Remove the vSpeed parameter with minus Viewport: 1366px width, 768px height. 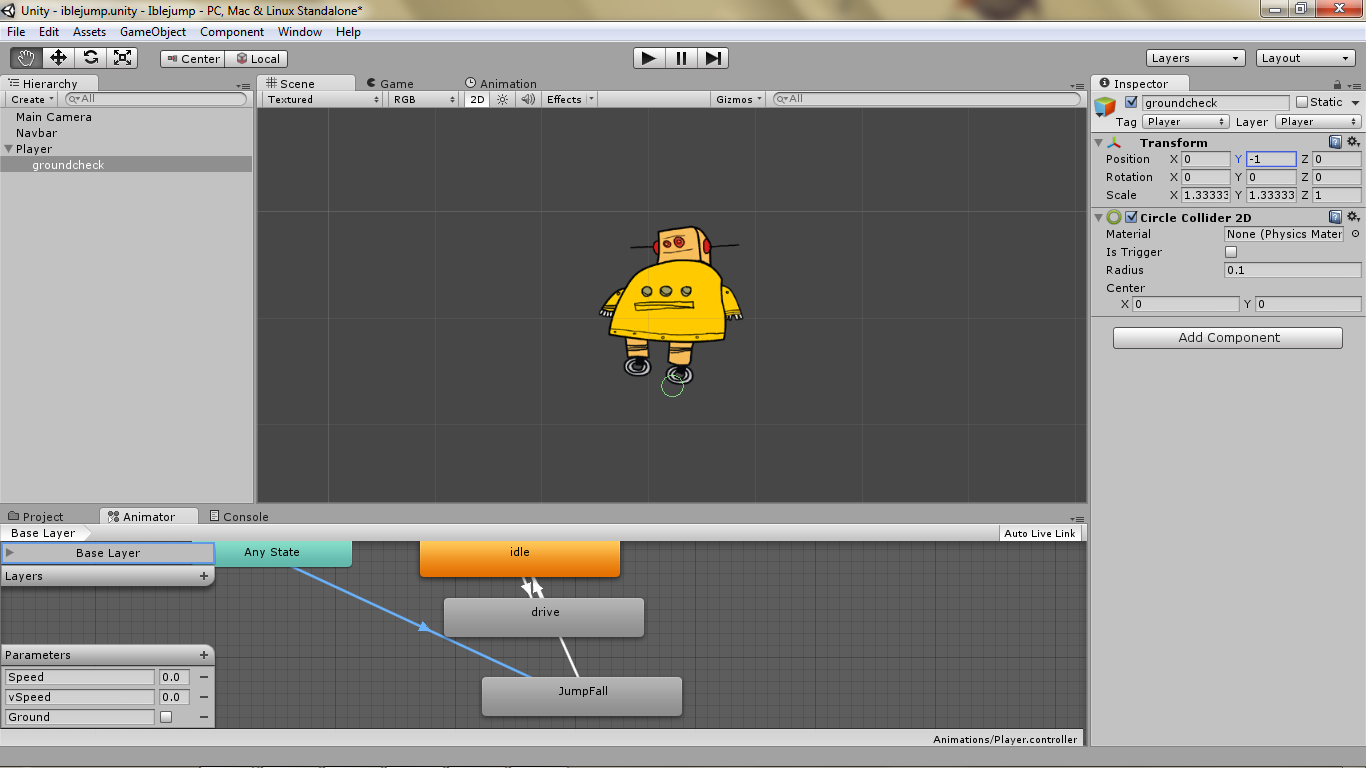pos(204,697)
